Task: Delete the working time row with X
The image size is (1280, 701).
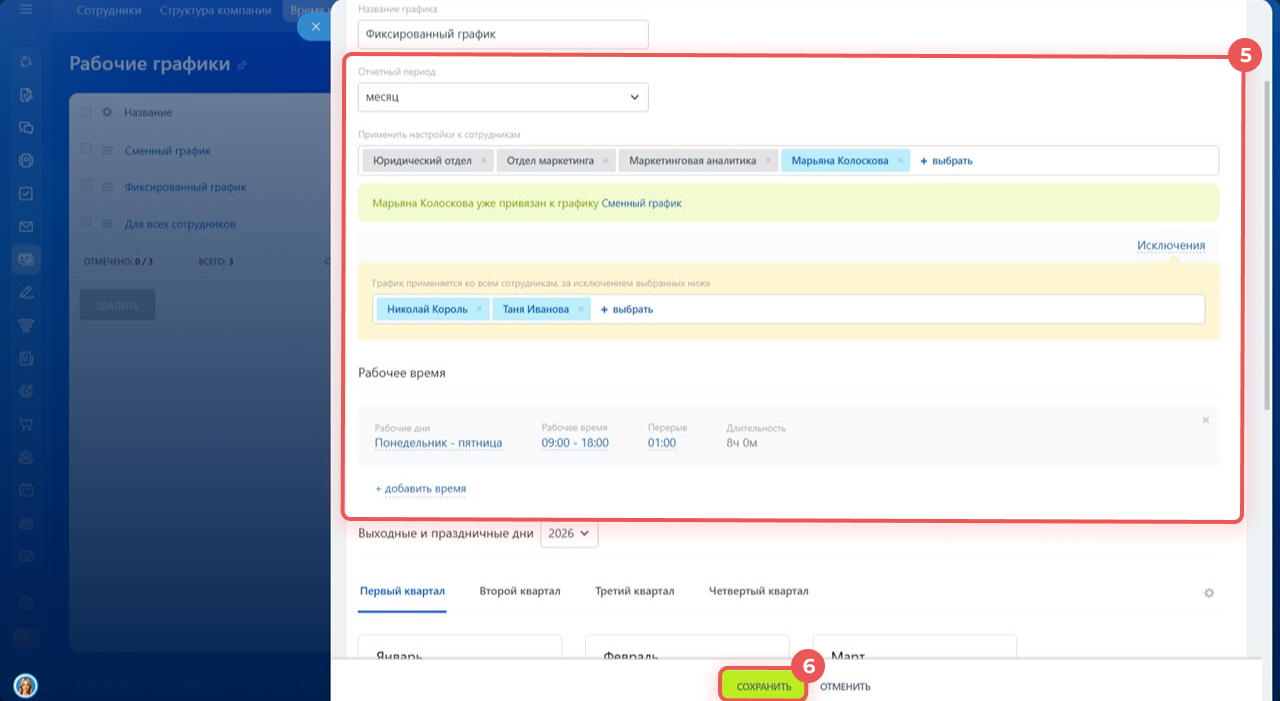Action: tap(1205, 420)
